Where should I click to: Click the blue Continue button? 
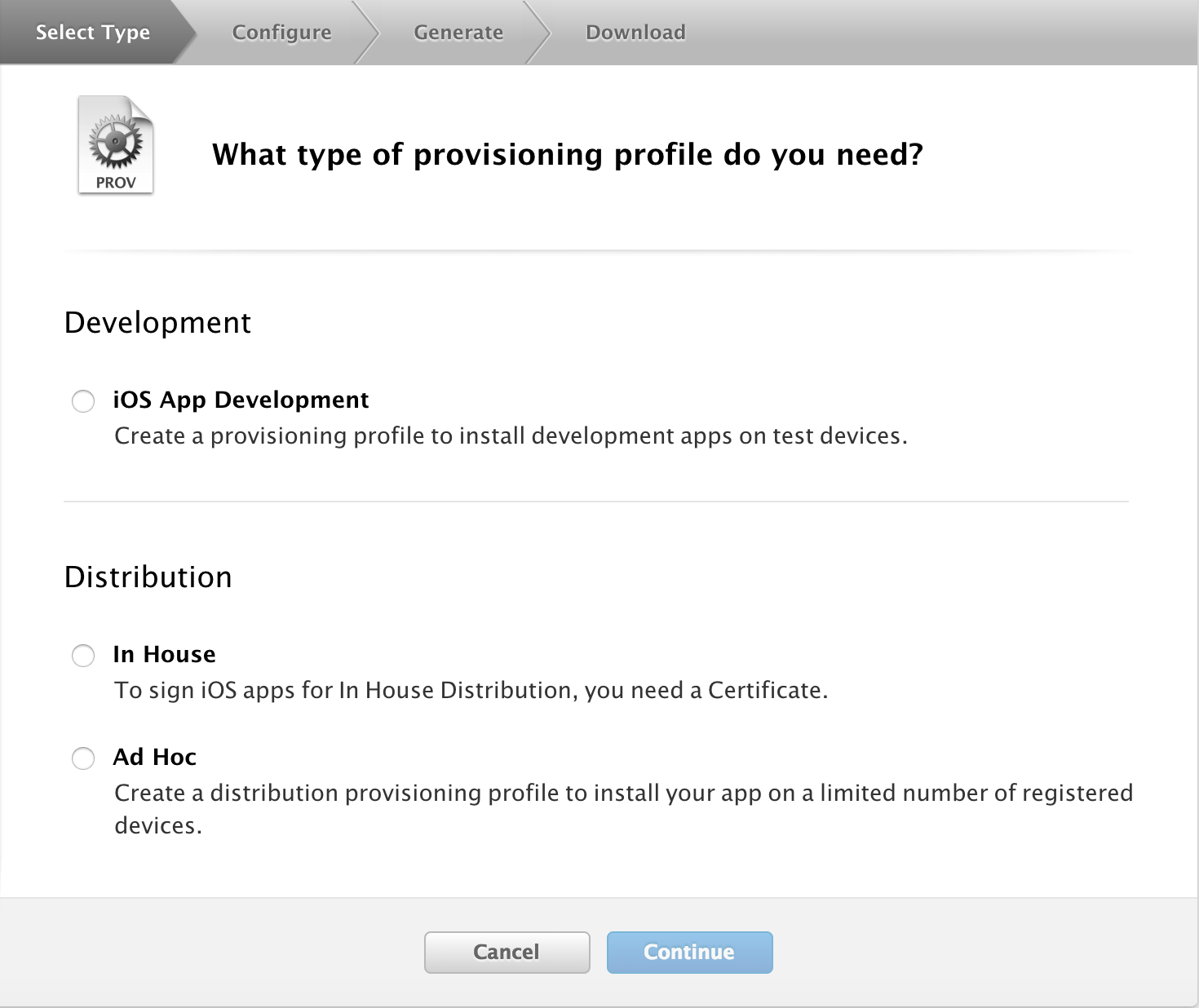coord(689,952)
